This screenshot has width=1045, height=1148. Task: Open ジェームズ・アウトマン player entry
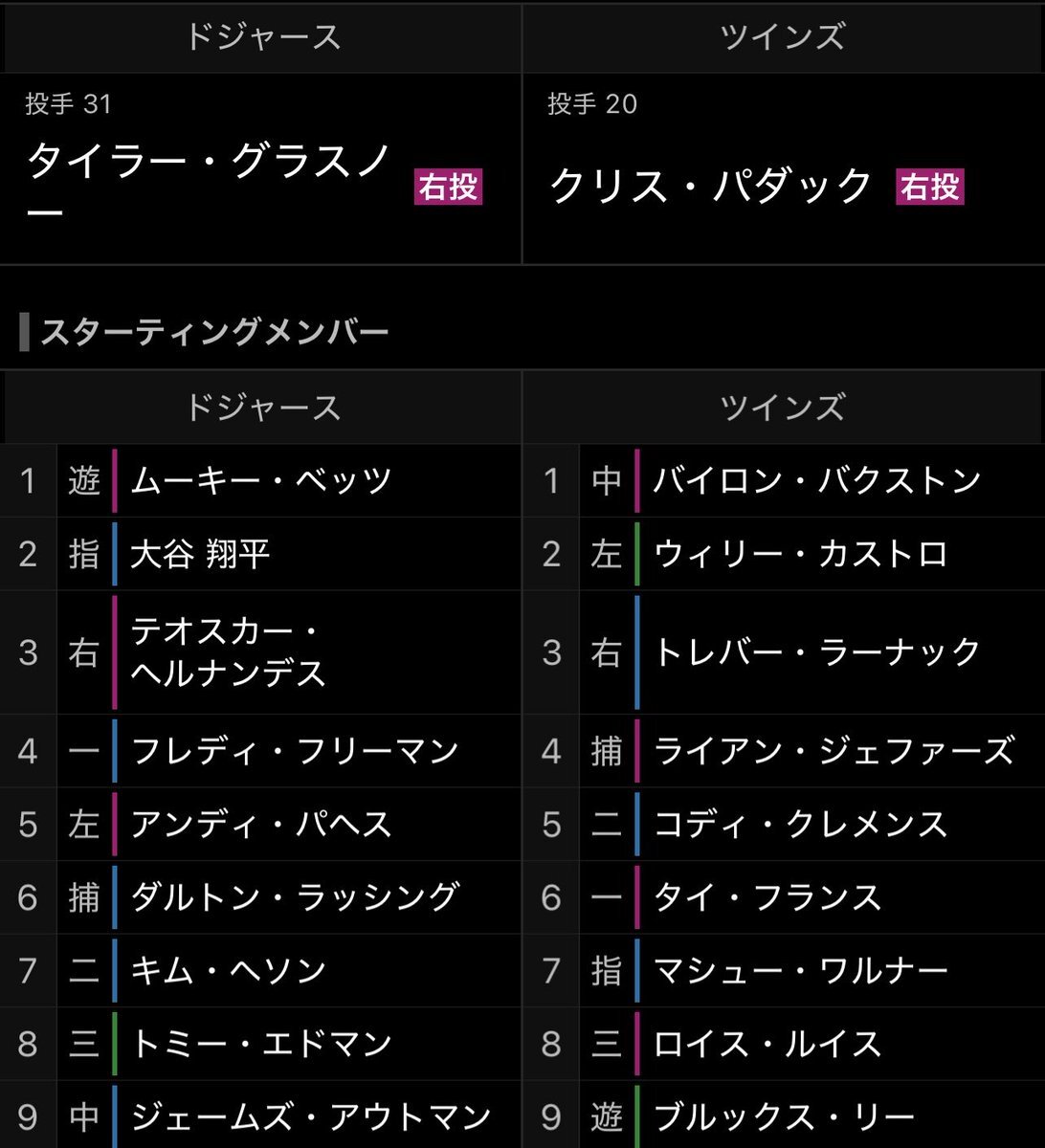pos(260,1115)
